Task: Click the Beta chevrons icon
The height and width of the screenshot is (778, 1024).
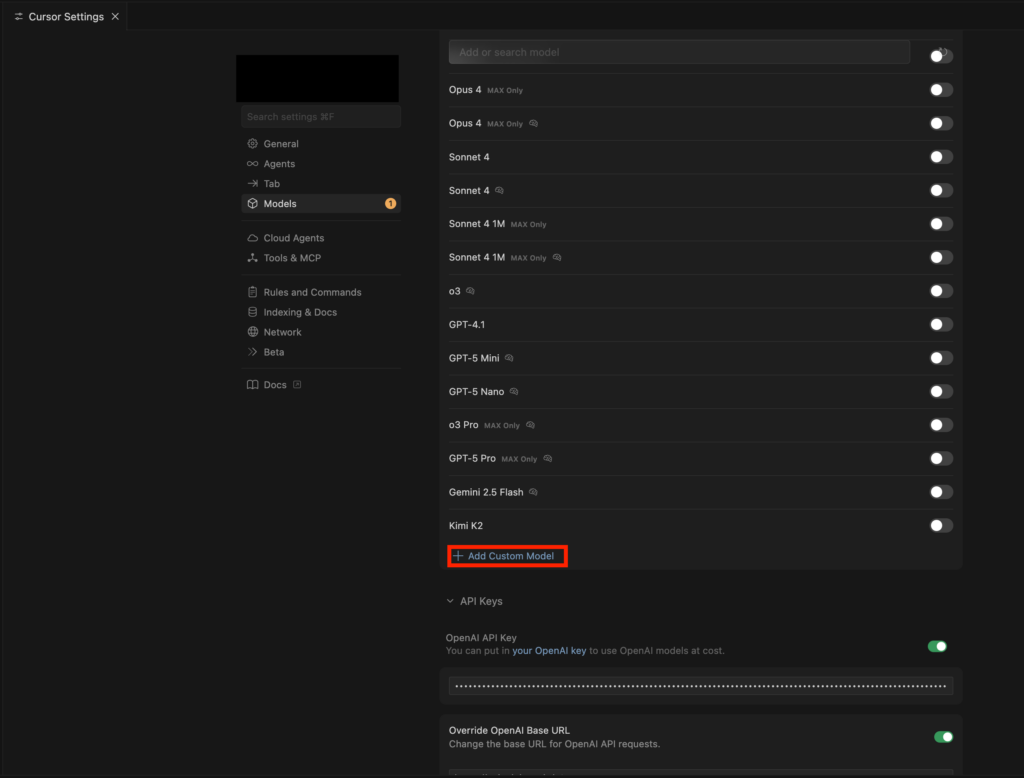Action: coord(253,352)
